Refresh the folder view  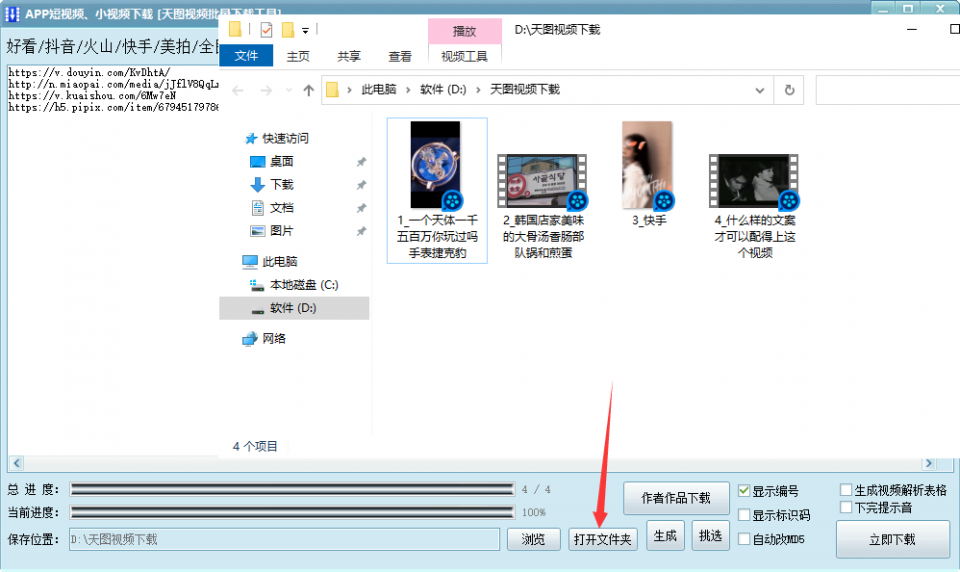(789, 91)
